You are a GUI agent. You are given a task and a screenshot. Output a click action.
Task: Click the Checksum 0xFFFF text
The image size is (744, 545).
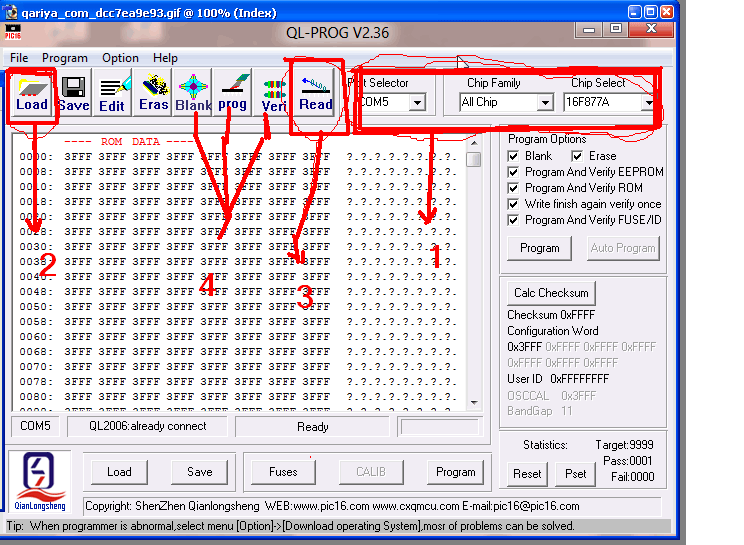[x=550, y=315]
